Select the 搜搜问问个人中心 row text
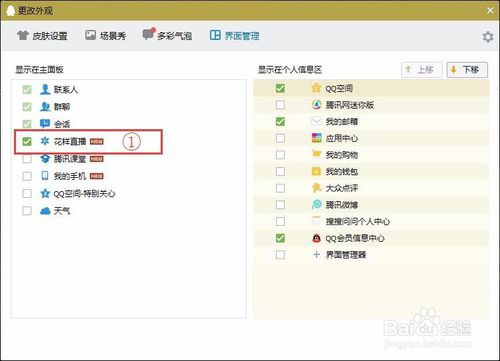The image size is (500, 361). (358, 221)
